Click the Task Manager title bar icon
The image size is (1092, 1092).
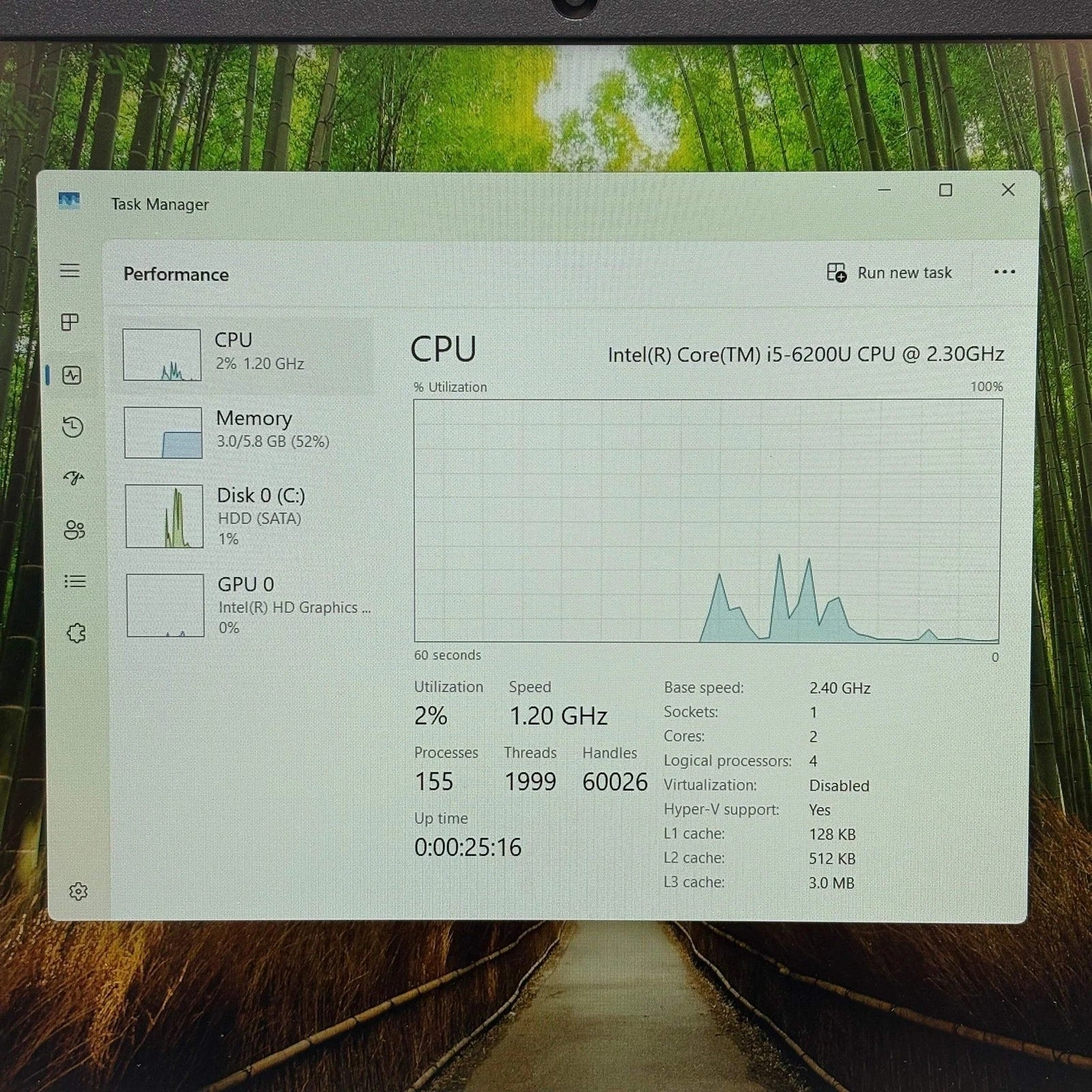[x=69, y=201]
